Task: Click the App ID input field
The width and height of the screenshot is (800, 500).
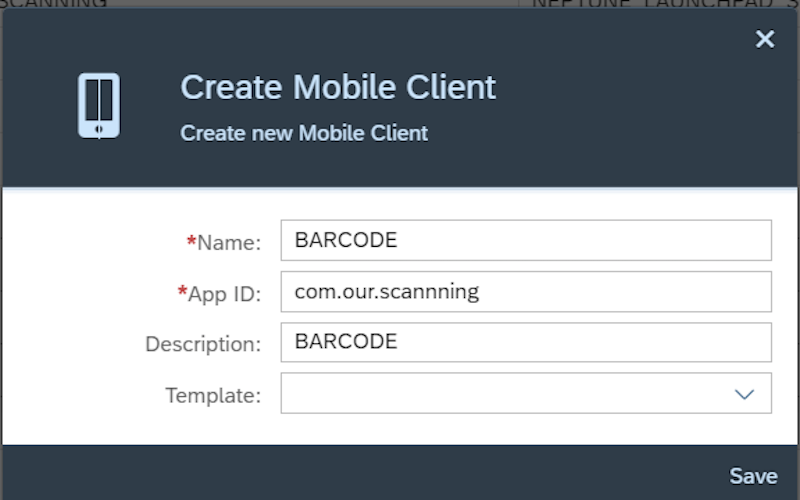Action: (x=526, y=291)
